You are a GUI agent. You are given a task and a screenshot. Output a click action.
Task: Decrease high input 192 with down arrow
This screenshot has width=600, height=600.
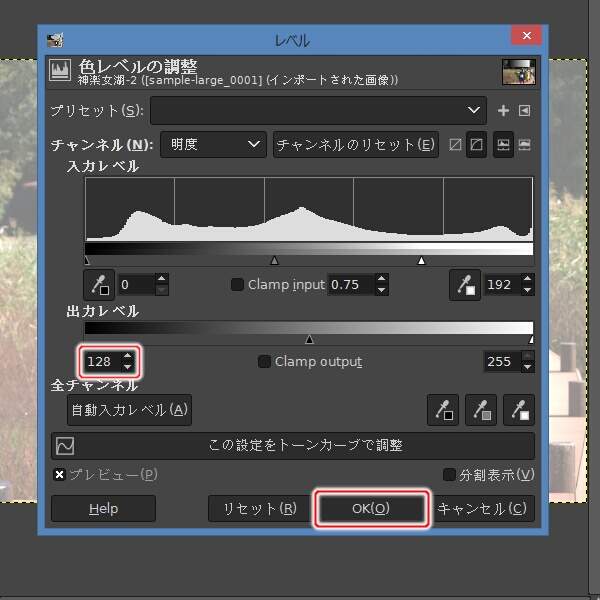tap(528, 290)
